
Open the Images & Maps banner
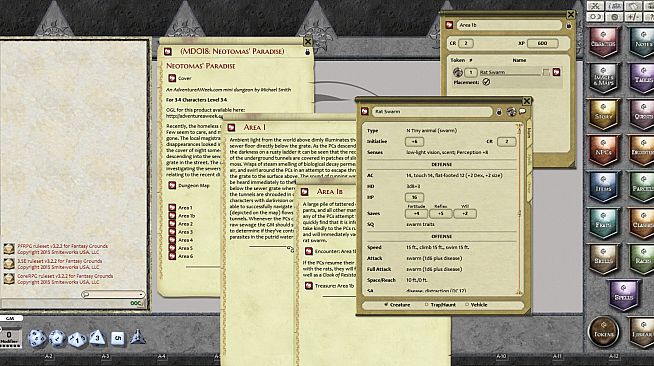603,78
